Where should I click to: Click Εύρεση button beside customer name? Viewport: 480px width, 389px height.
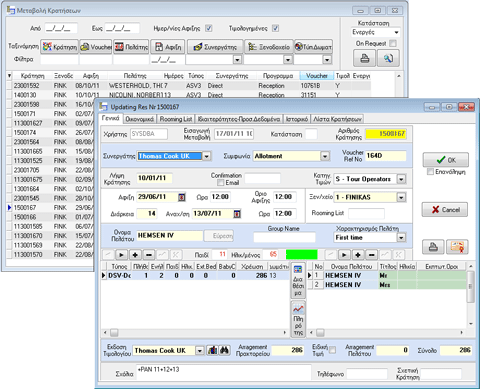pyautogui.click(x=219, y=236)
